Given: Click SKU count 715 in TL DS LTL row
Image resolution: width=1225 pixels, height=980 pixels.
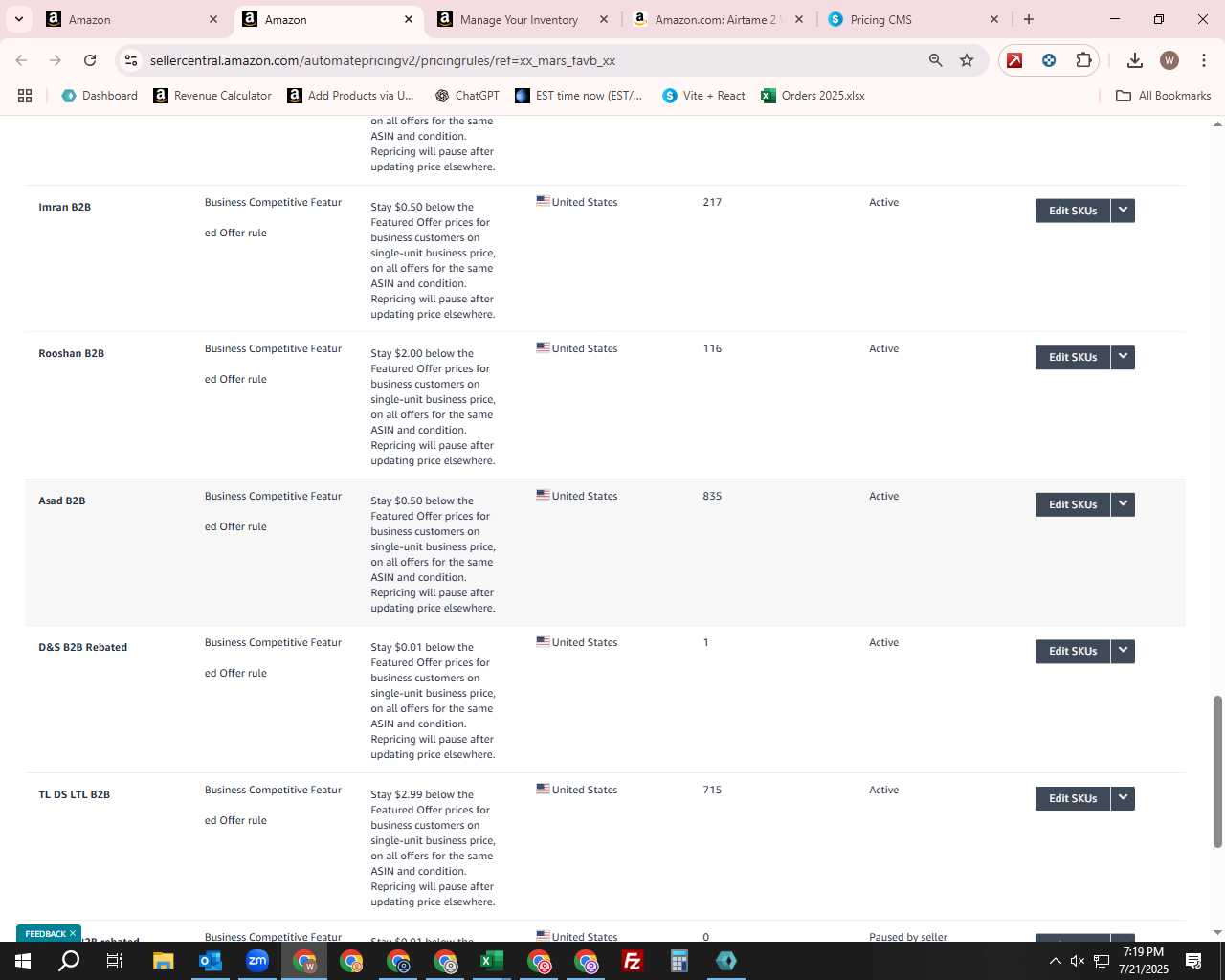Looking at the screenshot, I should point(712,790).
